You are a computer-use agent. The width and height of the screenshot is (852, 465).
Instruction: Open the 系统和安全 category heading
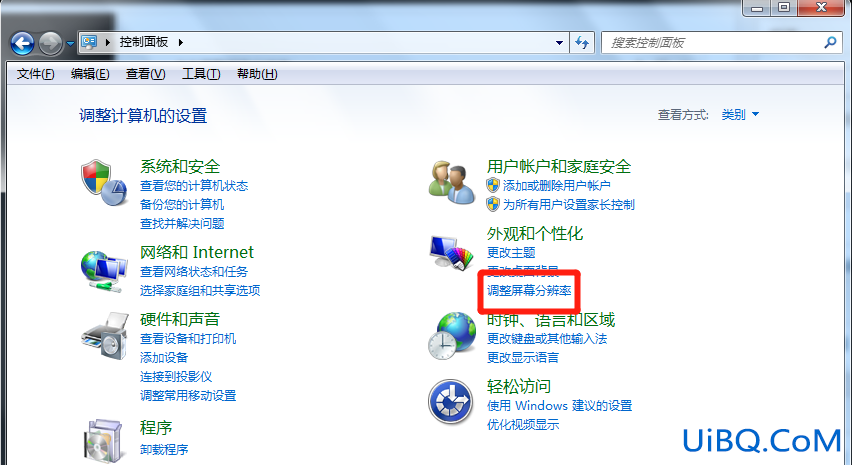click(x=180, y=166)
